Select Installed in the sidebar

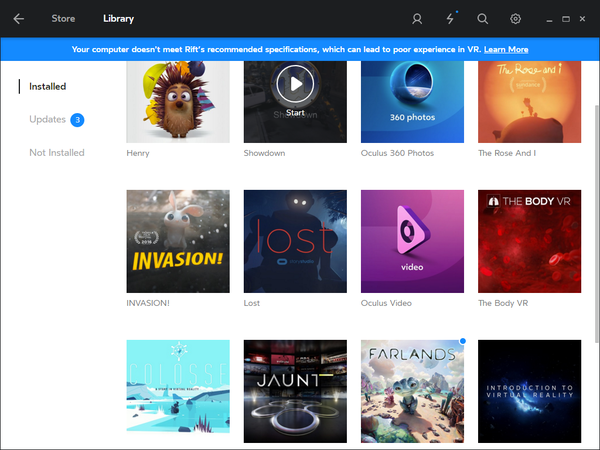47,86
